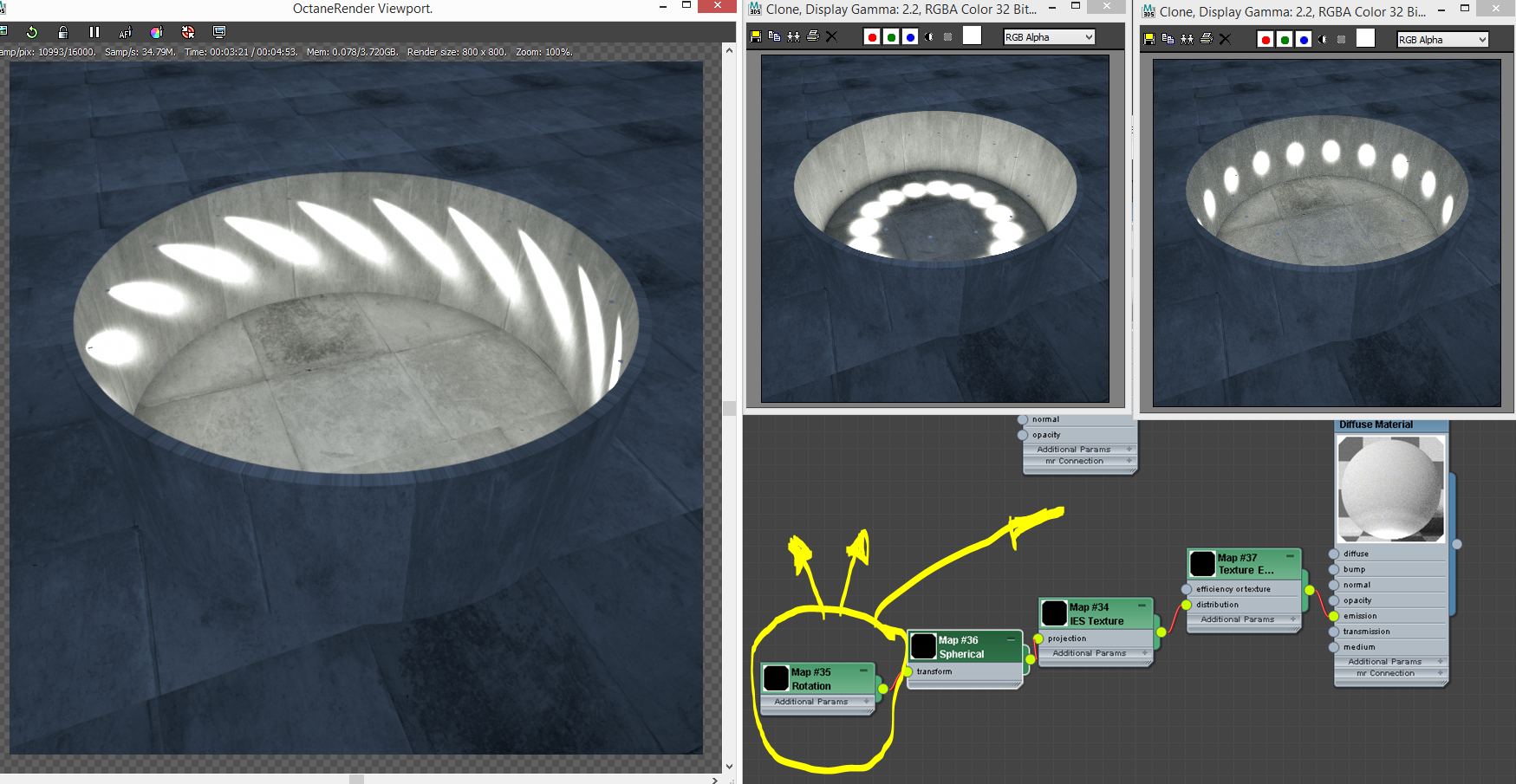Clear image in left Clone window
This screenshot has height=784, width=1516.
(x=831, y=36)
